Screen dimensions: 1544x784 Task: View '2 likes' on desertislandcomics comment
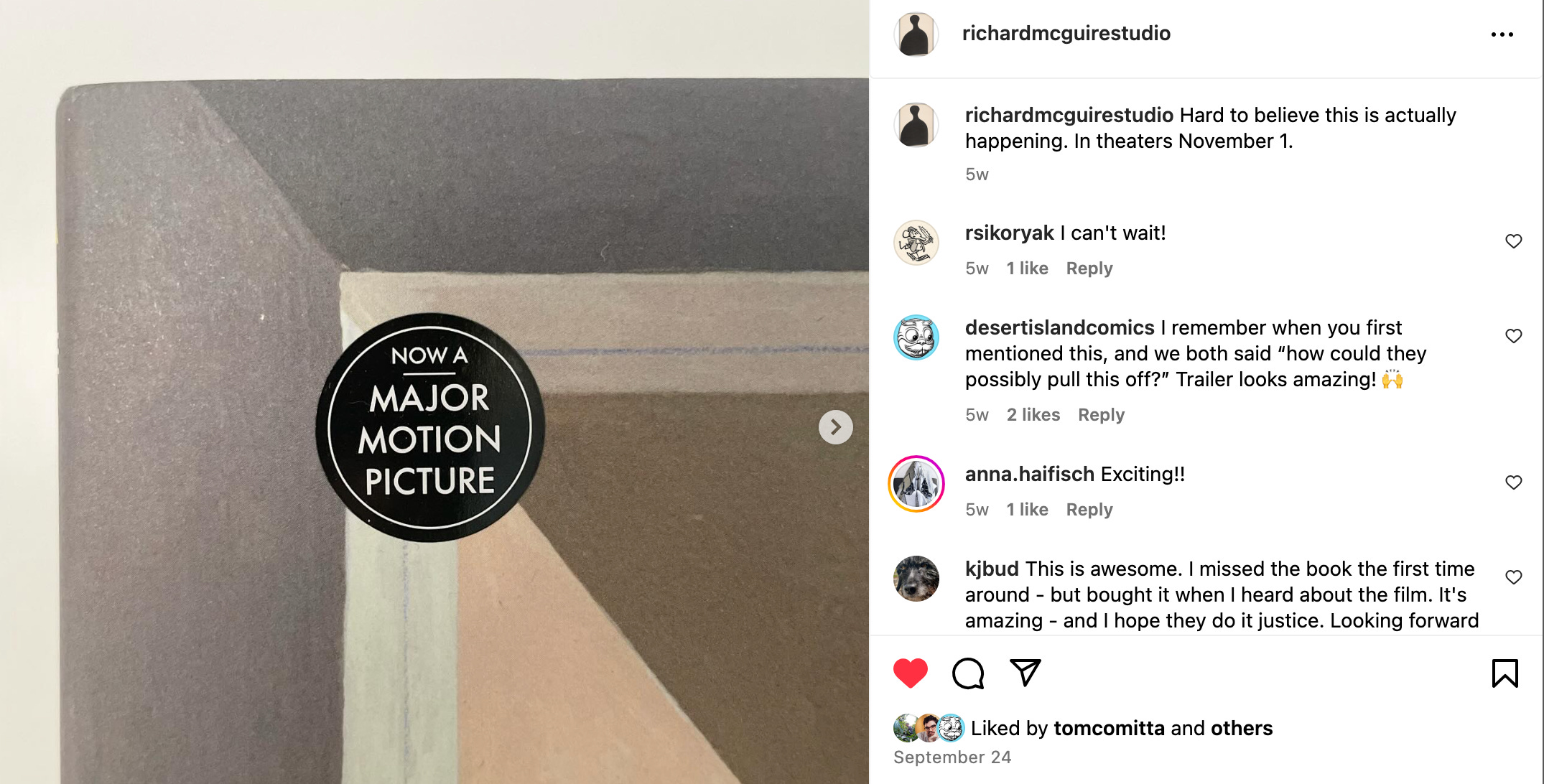click(x=1033, y=415)
